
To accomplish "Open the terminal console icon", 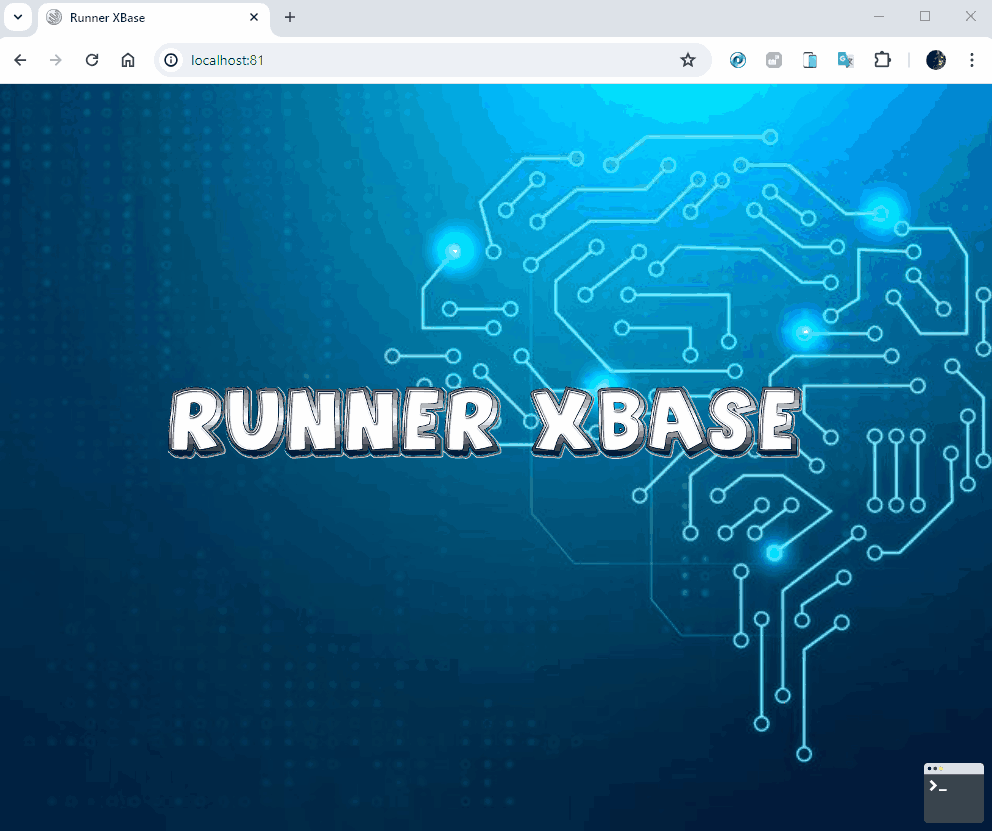I will click(x=953, y=793).
